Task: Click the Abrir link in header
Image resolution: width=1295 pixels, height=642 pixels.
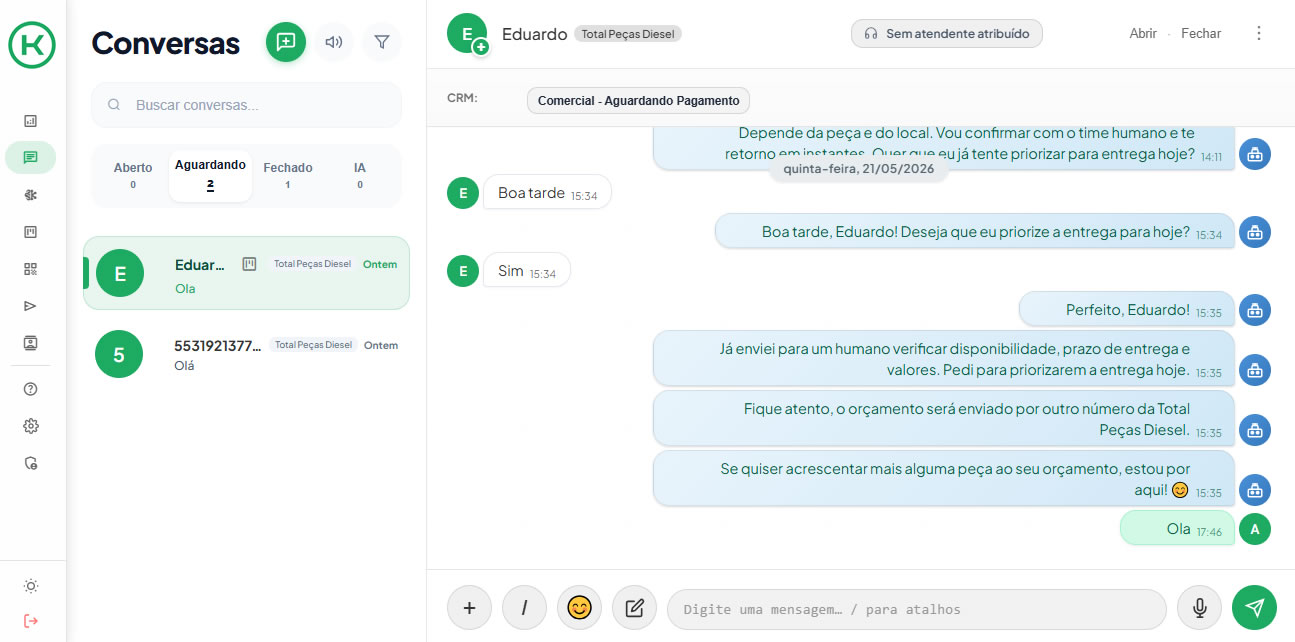Action: pos(1143,34)
